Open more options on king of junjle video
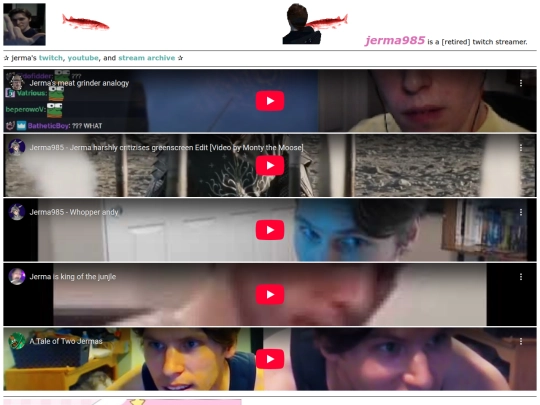This screenshot has width=540, height=405. click(521, 277)
